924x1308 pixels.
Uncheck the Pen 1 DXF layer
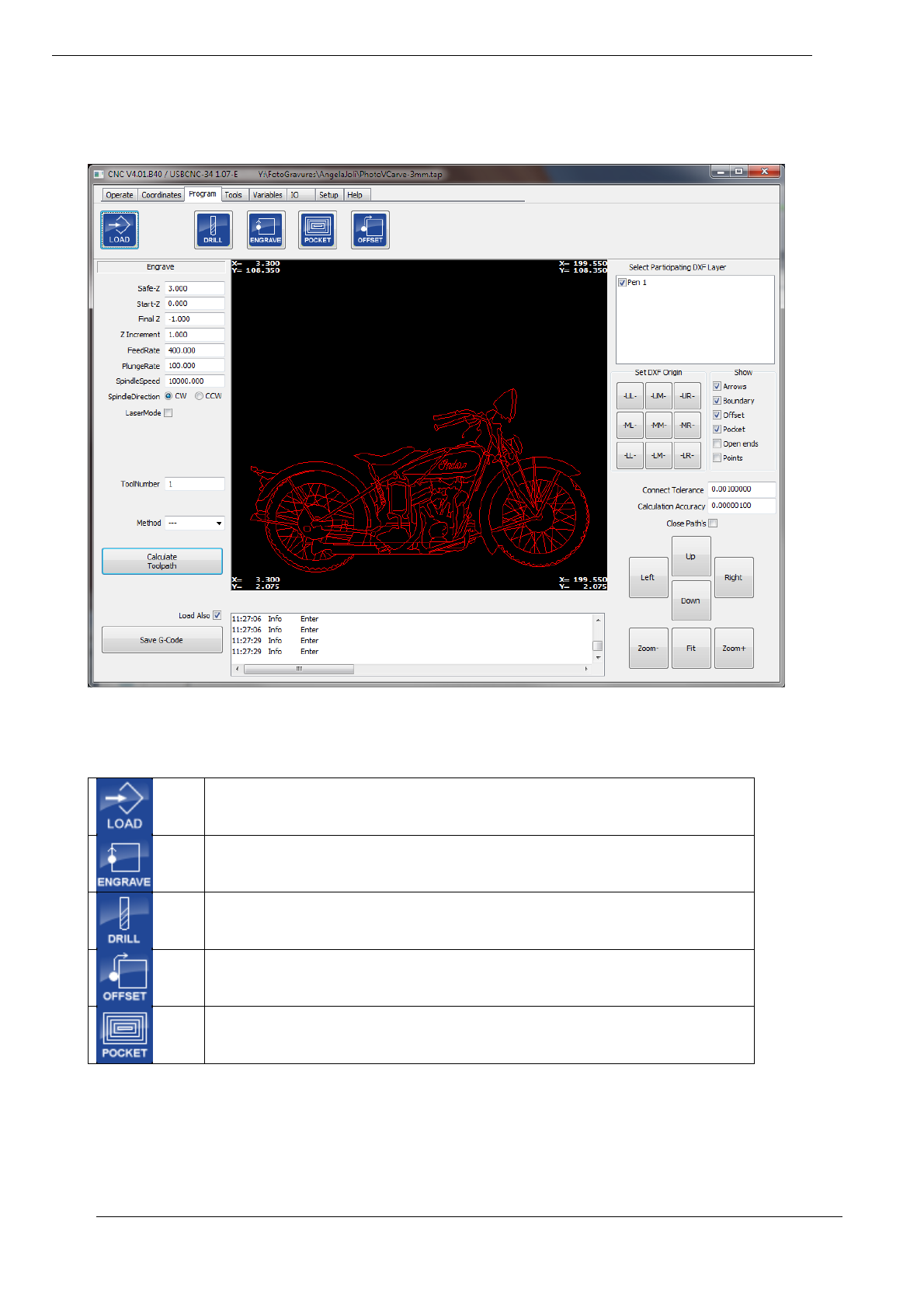pos(622,283)
